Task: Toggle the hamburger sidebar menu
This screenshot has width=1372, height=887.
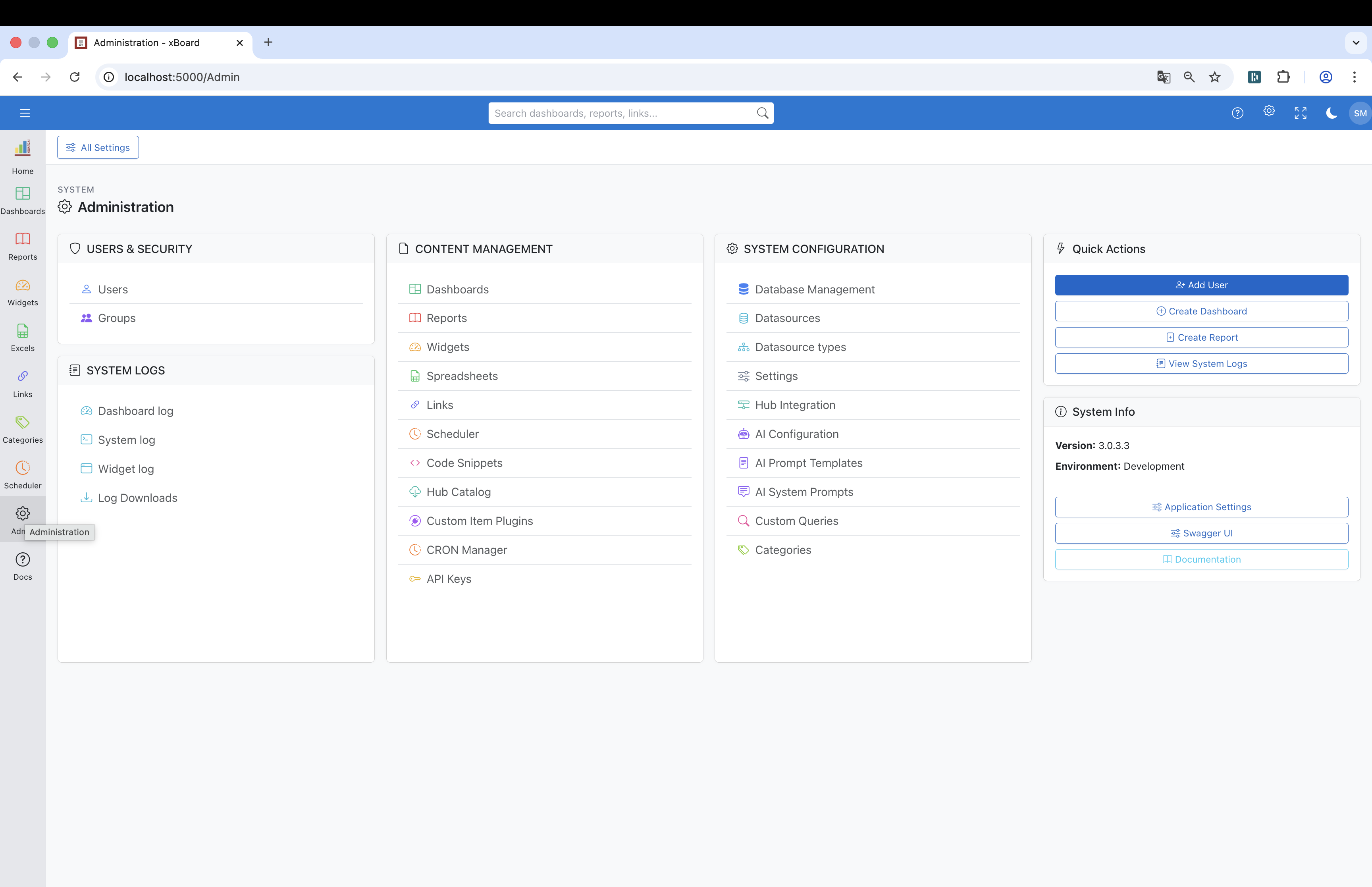Action: click(x=25, y=113)
